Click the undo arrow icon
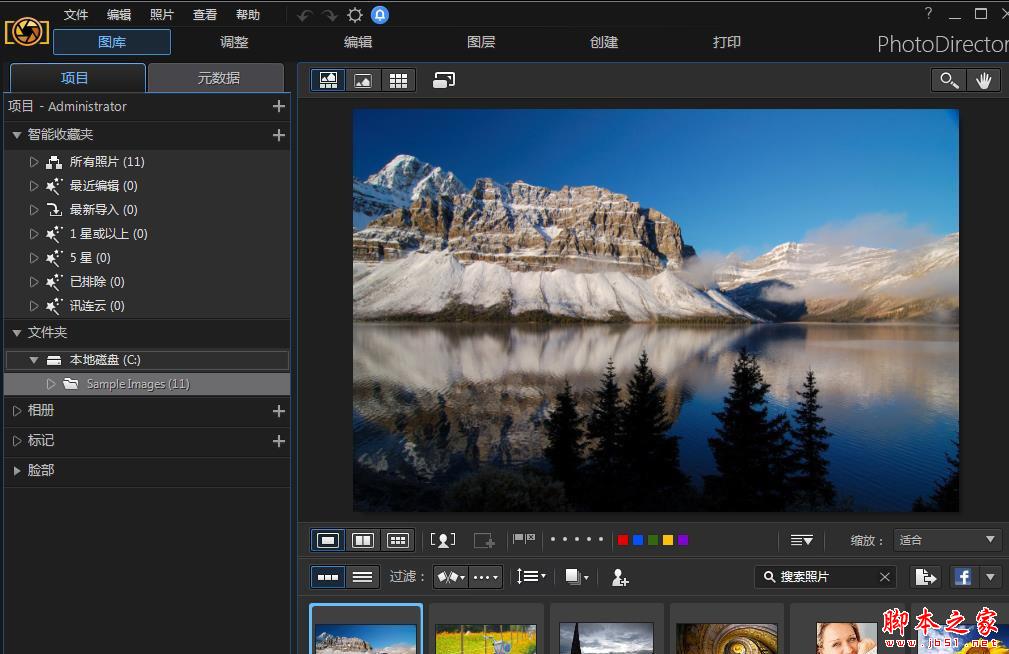 point(305,15)
